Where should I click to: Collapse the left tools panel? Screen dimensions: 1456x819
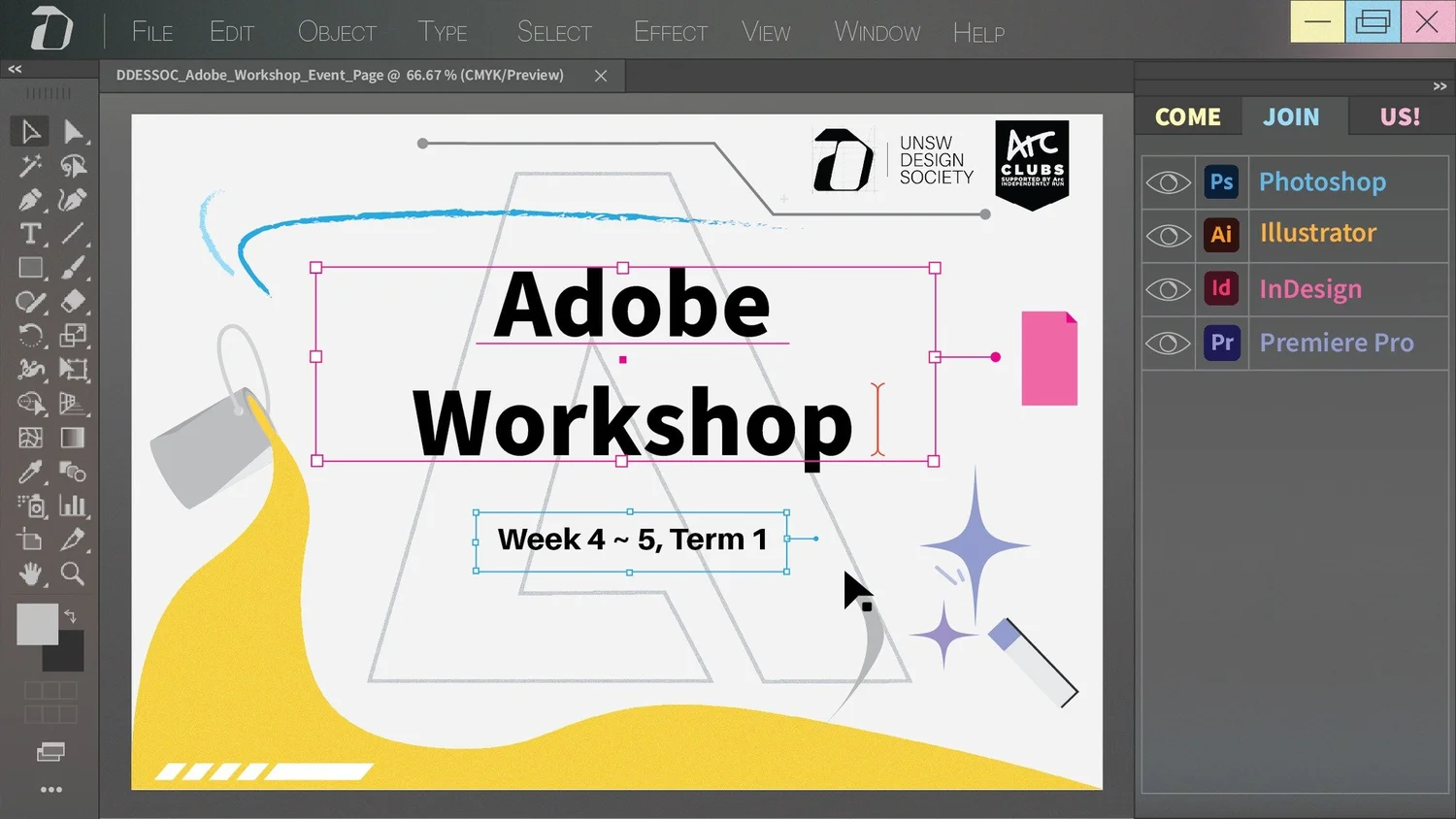point(15,69)
